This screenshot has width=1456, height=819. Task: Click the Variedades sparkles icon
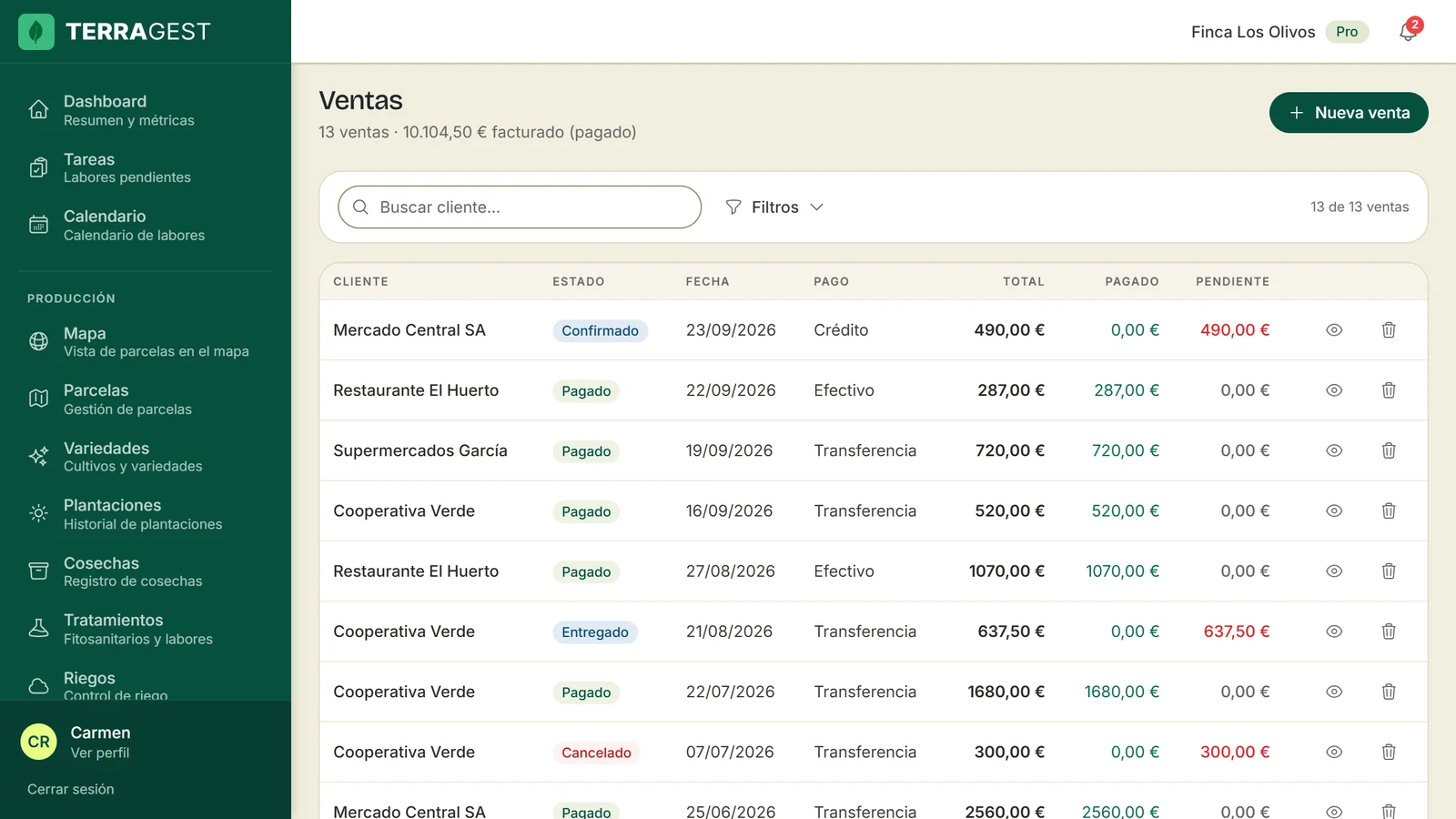(x=38, y=456)
